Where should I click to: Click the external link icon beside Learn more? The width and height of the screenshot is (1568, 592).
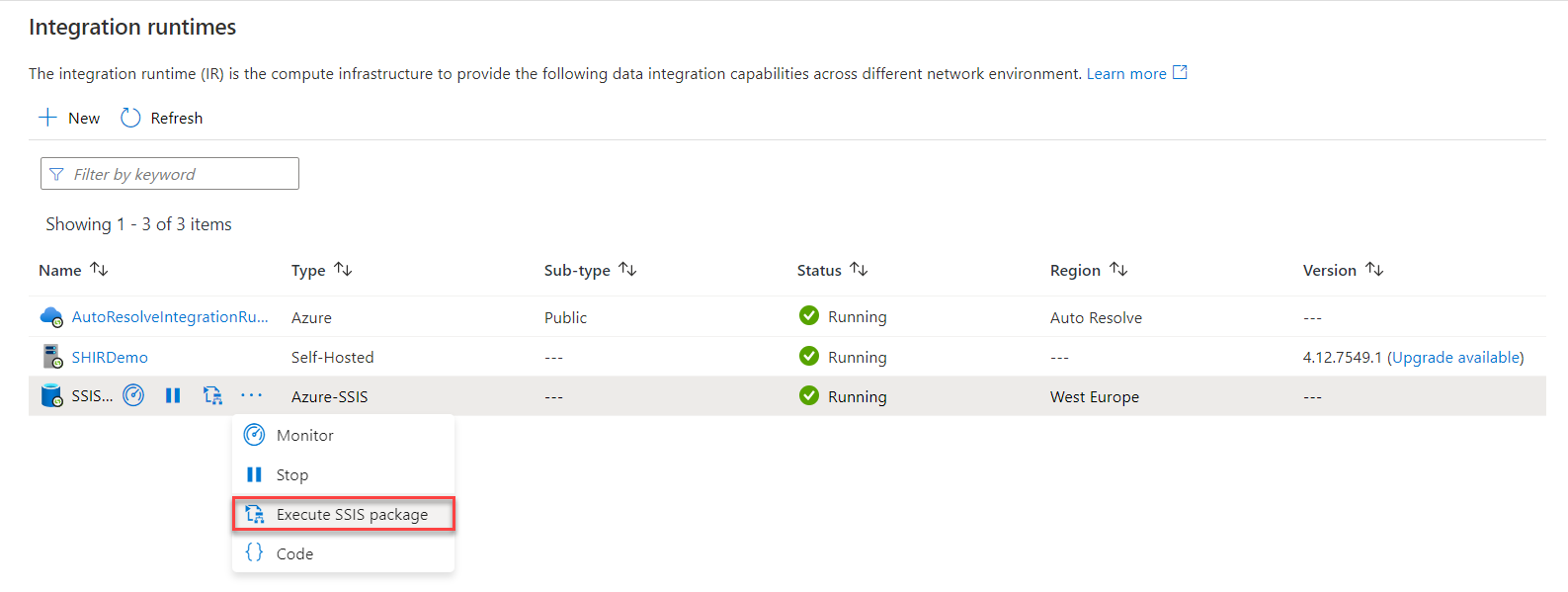(1180, 72)
